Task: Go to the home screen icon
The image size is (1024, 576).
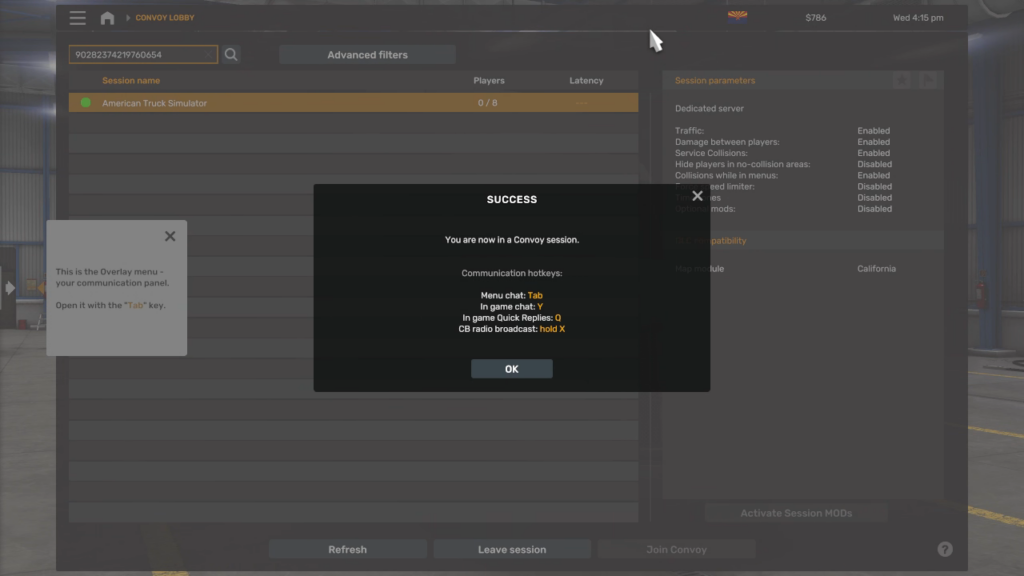Action: point(107,18)
